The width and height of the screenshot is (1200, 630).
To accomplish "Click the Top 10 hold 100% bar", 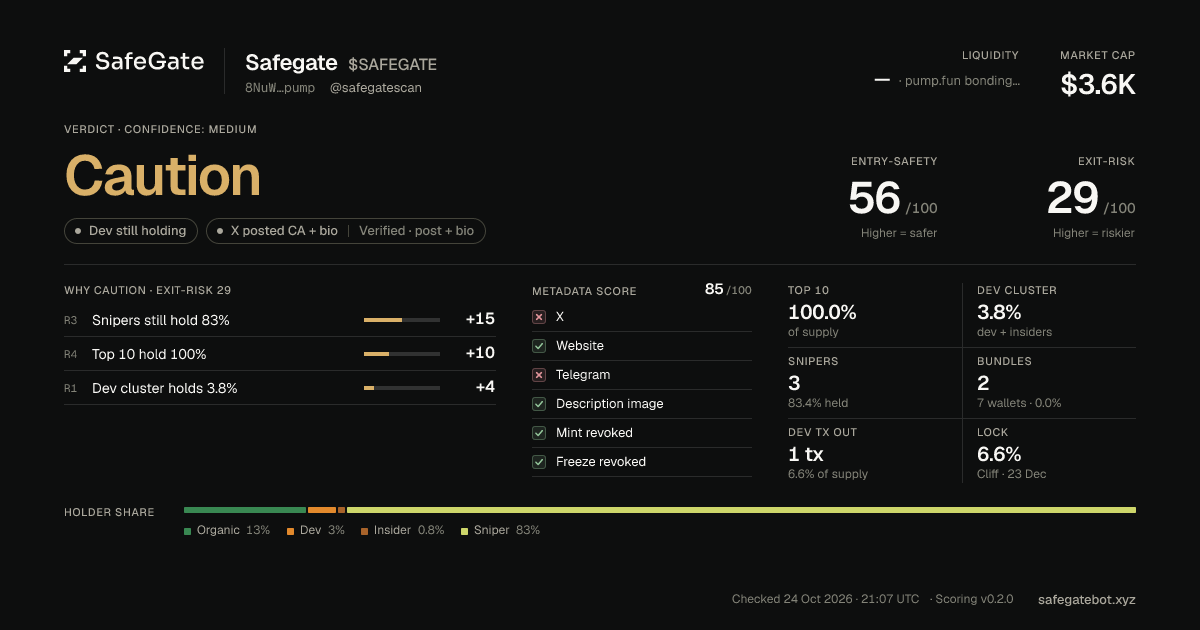I will (x=402, y=354).
